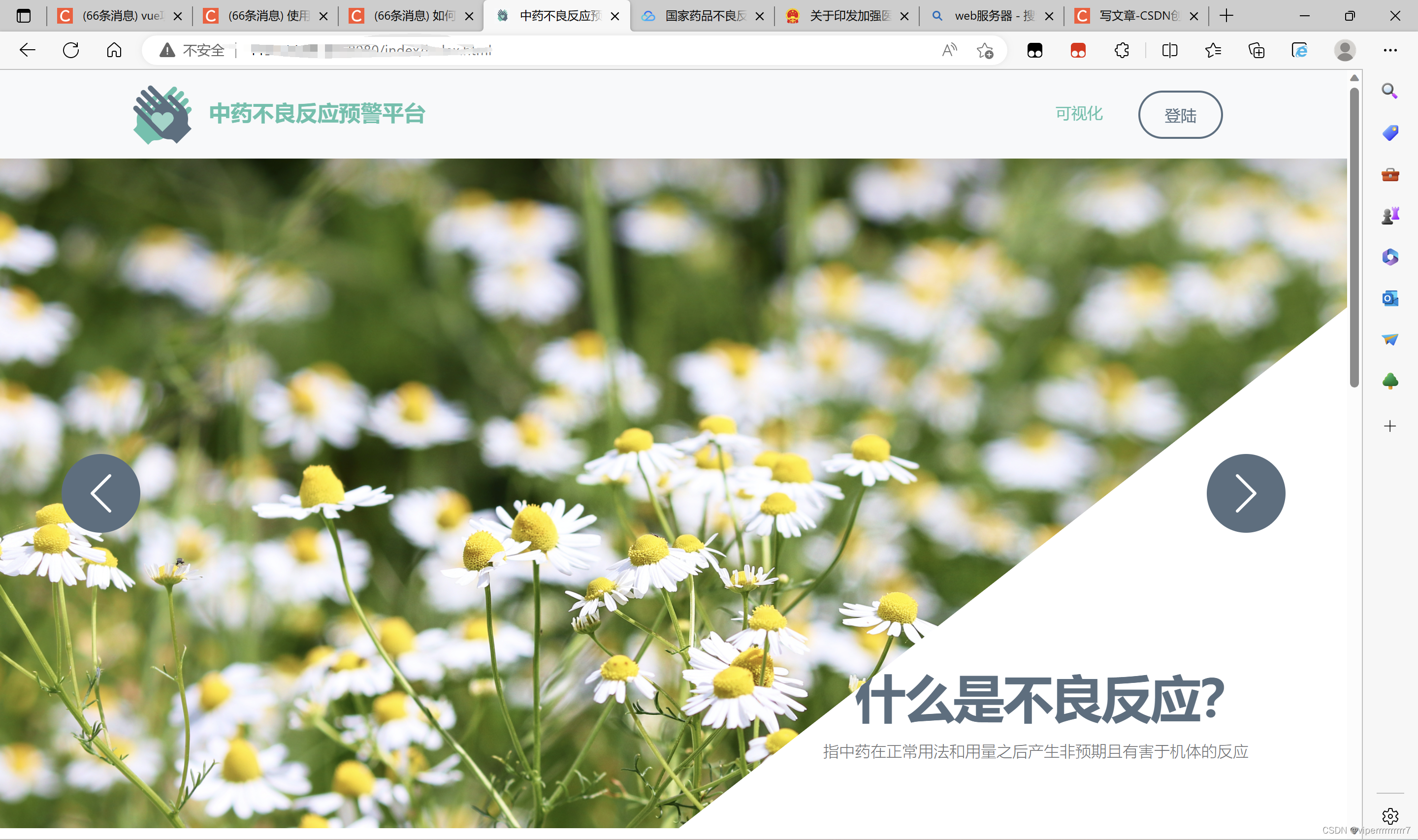Close the 中药不良反应预 active tab

tap(615, 16)
